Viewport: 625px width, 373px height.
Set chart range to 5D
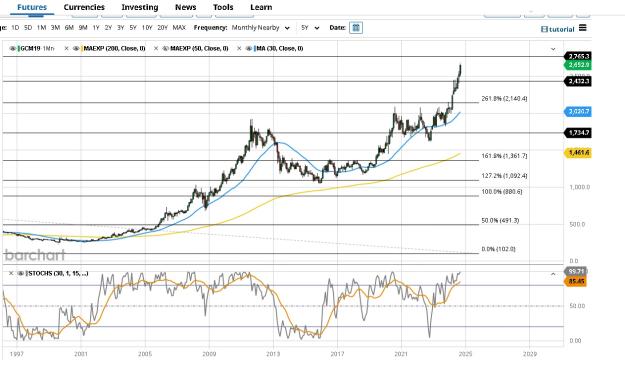tap(28, 27)
